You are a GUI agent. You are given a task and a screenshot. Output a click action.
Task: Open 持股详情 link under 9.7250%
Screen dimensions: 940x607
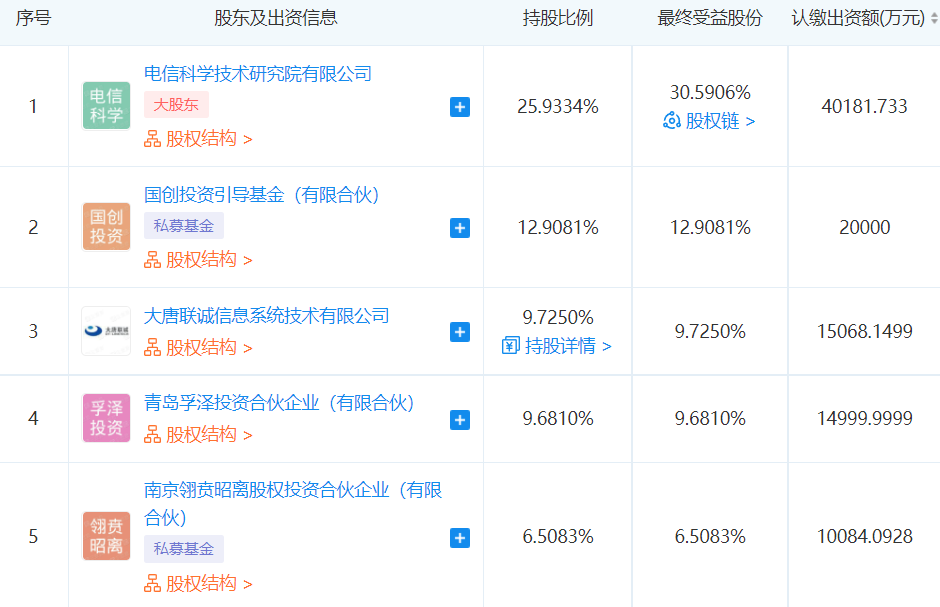557,346
